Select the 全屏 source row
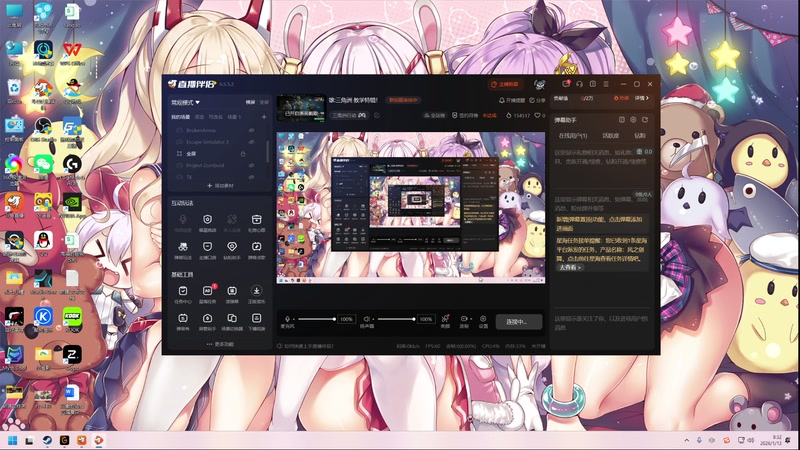Viewport: 800px width, 450px height. (x=219, y=154)
